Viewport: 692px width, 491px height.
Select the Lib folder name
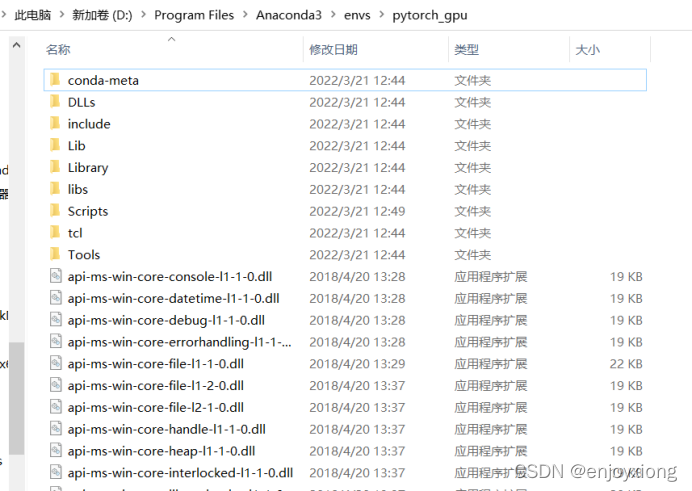[76, 145]
